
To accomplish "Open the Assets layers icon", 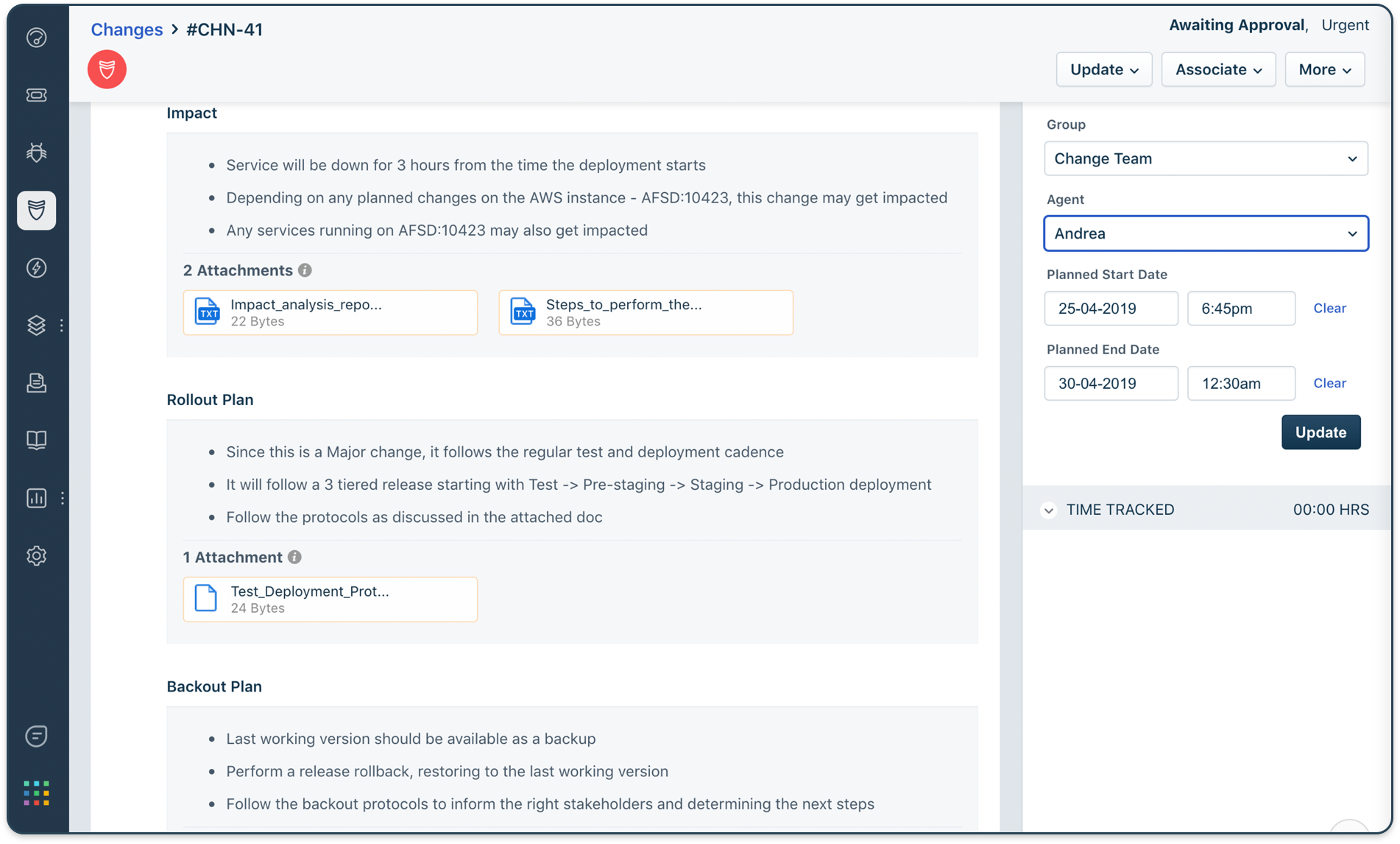I will (36, 325).
